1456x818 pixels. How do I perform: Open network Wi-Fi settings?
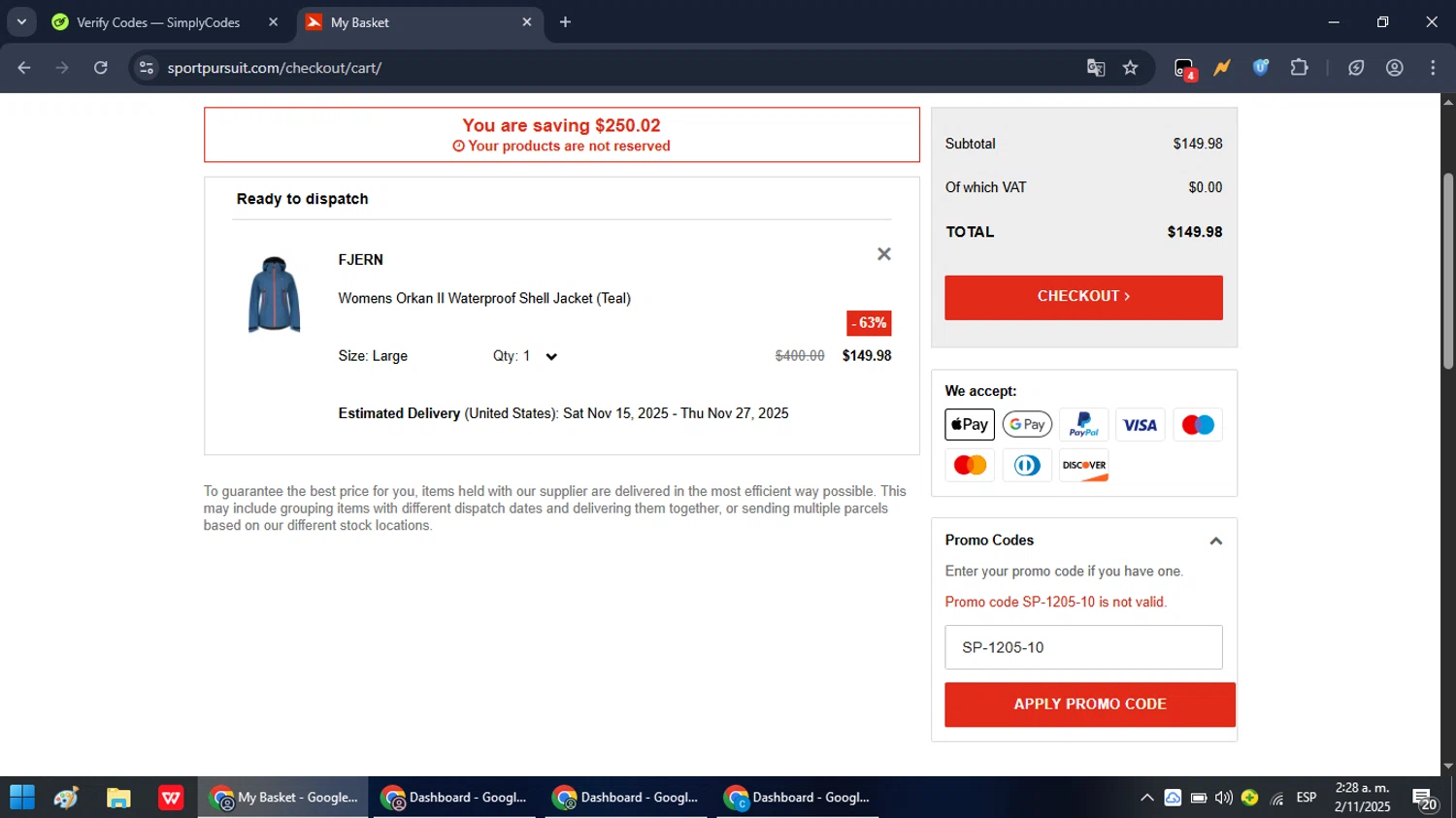click(1277, 798)
